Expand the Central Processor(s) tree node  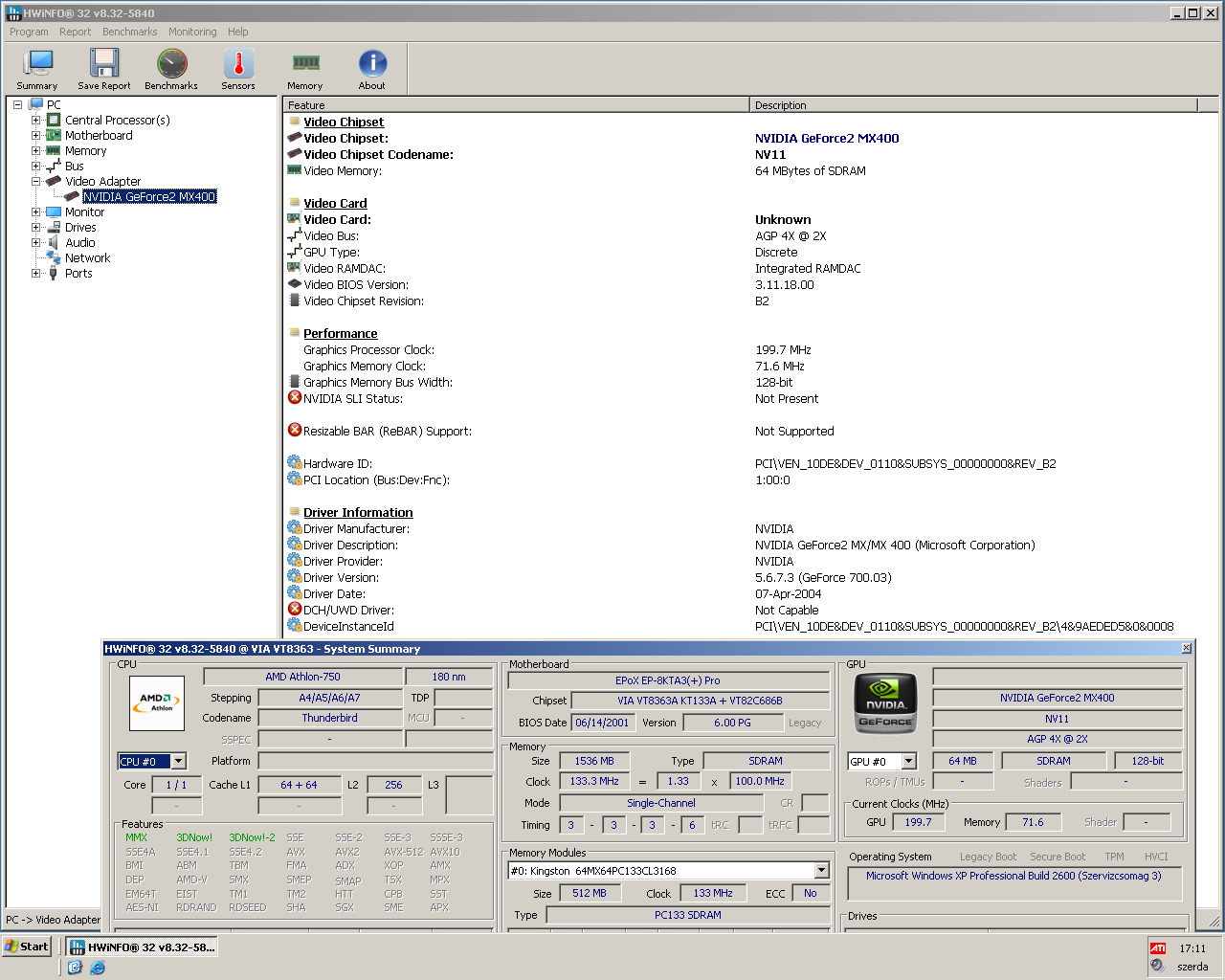tap(36, 121)
